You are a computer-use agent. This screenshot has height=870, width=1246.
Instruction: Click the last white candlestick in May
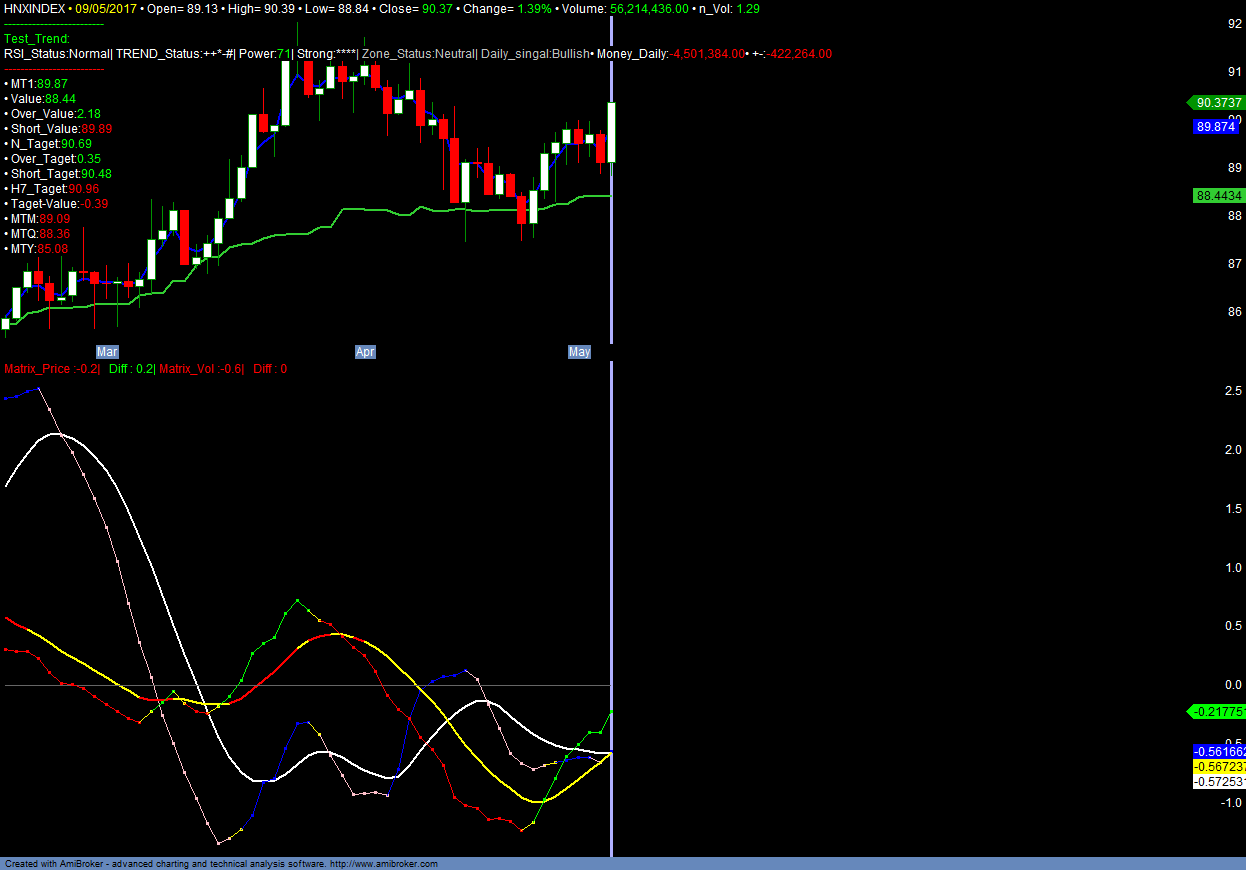point(611,132)
